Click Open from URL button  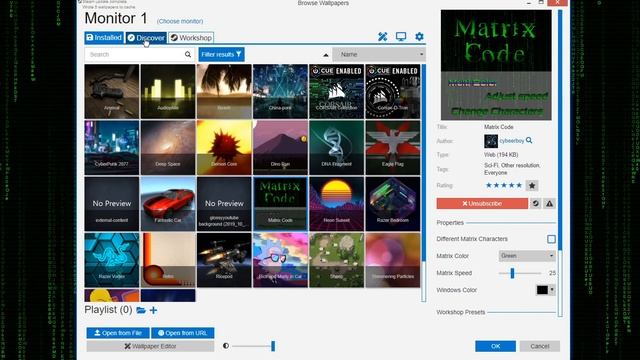[x=183, y=333]
